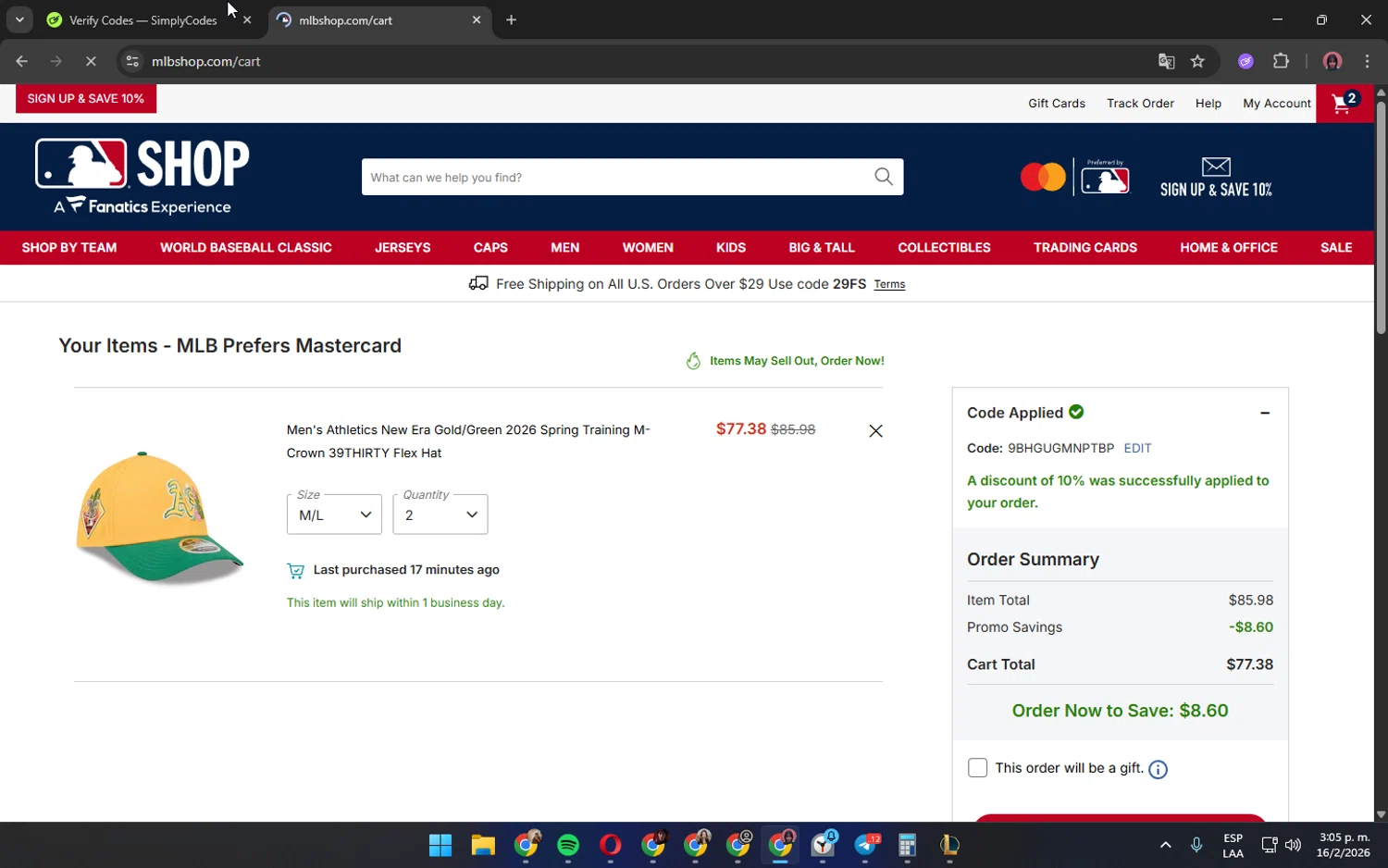Remove the Athletics hat with X icon
The height and width of the screenshot is (868, 1388).
click(875, 431)
